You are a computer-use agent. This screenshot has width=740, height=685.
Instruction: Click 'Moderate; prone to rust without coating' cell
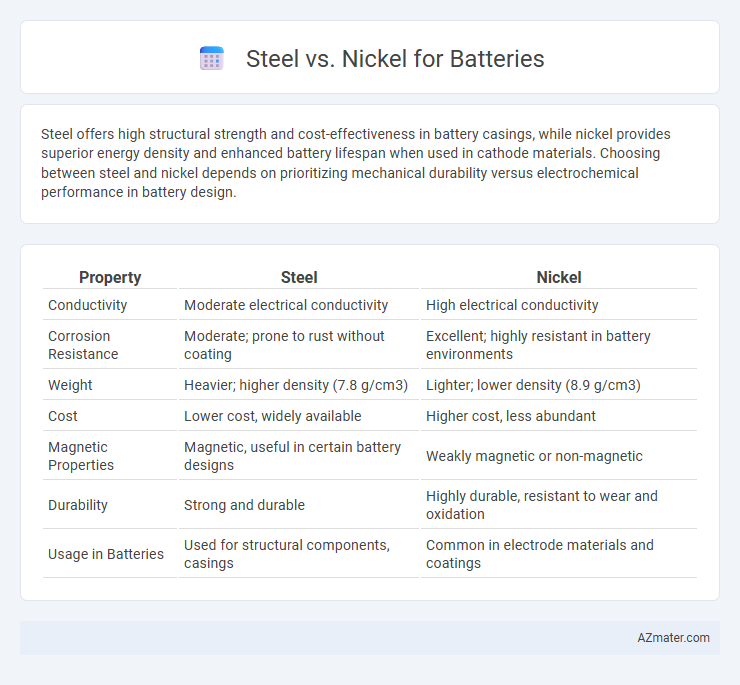click(284, 345)
